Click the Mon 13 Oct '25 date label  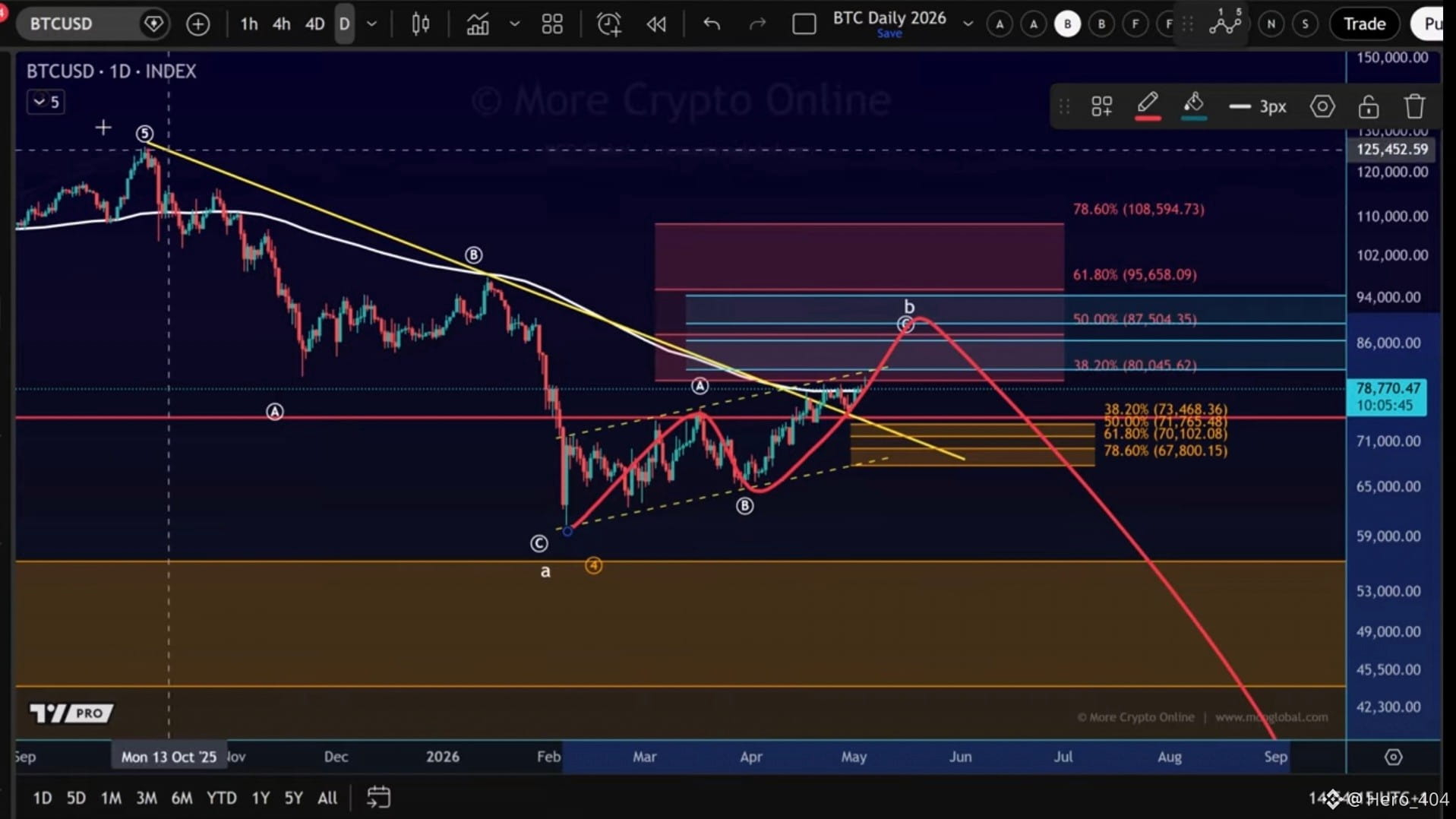tap(169, 757)
